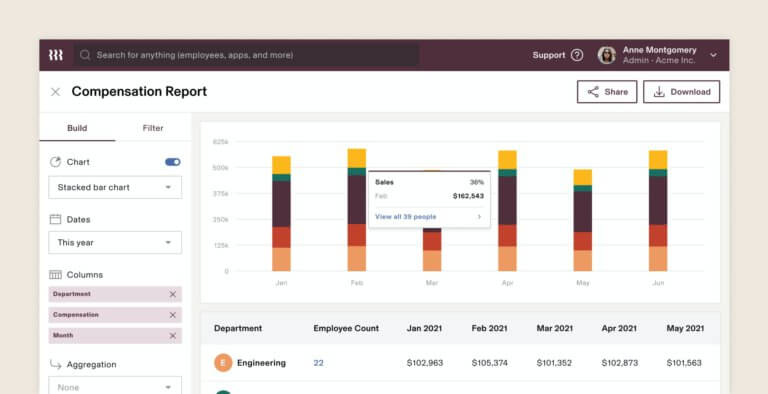Click the search magnifier icon
Screen dimensions: 768x394
point(85,55)
